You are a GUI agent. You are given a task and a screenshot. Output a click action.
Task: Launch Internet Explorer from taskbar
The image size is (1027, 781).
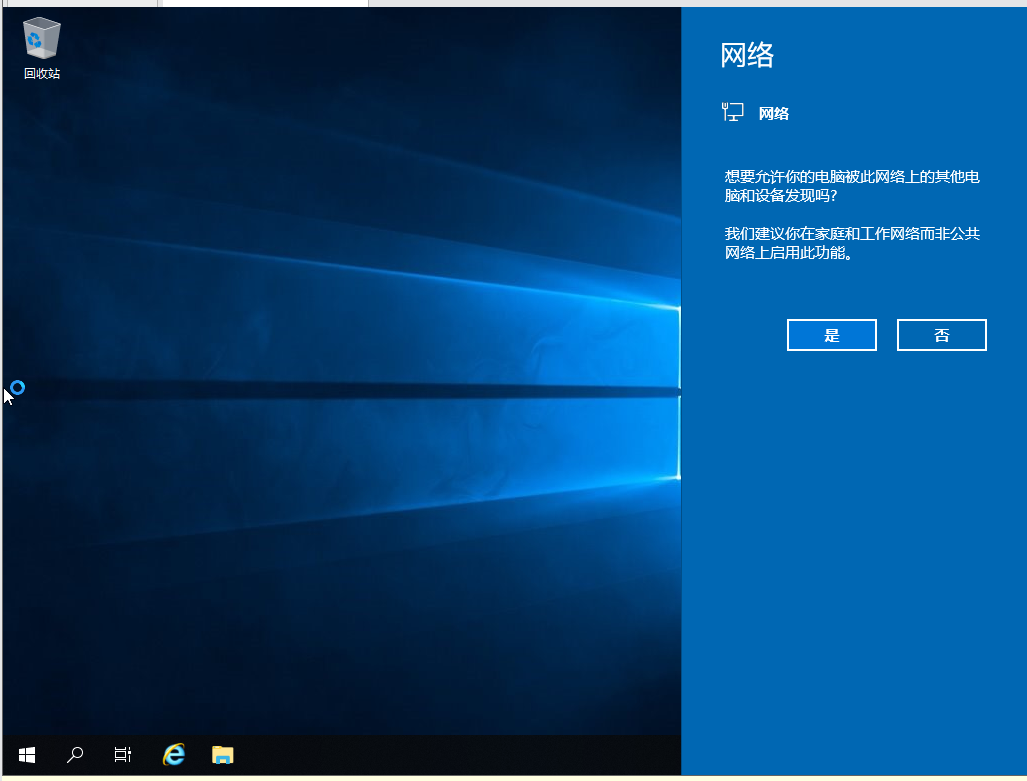tap(174, 755)
